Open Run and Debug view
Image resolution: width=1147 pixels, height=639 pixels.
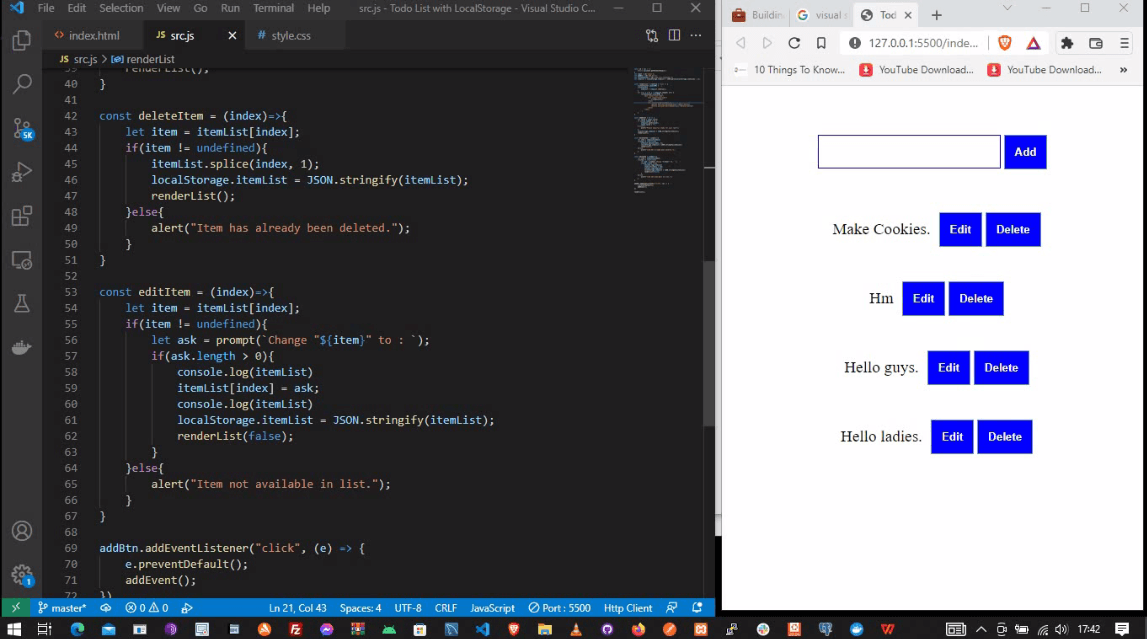pos(21,172)
